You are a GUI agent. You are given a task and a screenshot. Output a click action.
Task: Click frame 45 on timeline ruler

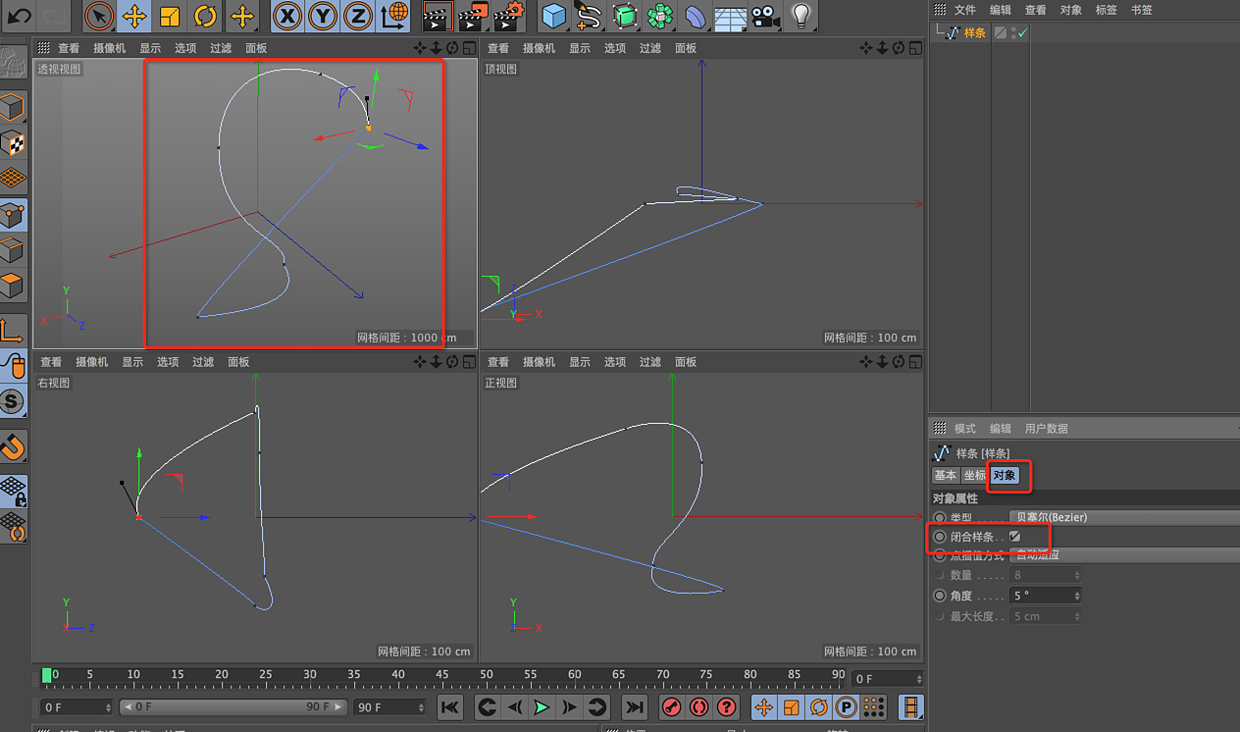pyautogui.click(x=442, y=675)
